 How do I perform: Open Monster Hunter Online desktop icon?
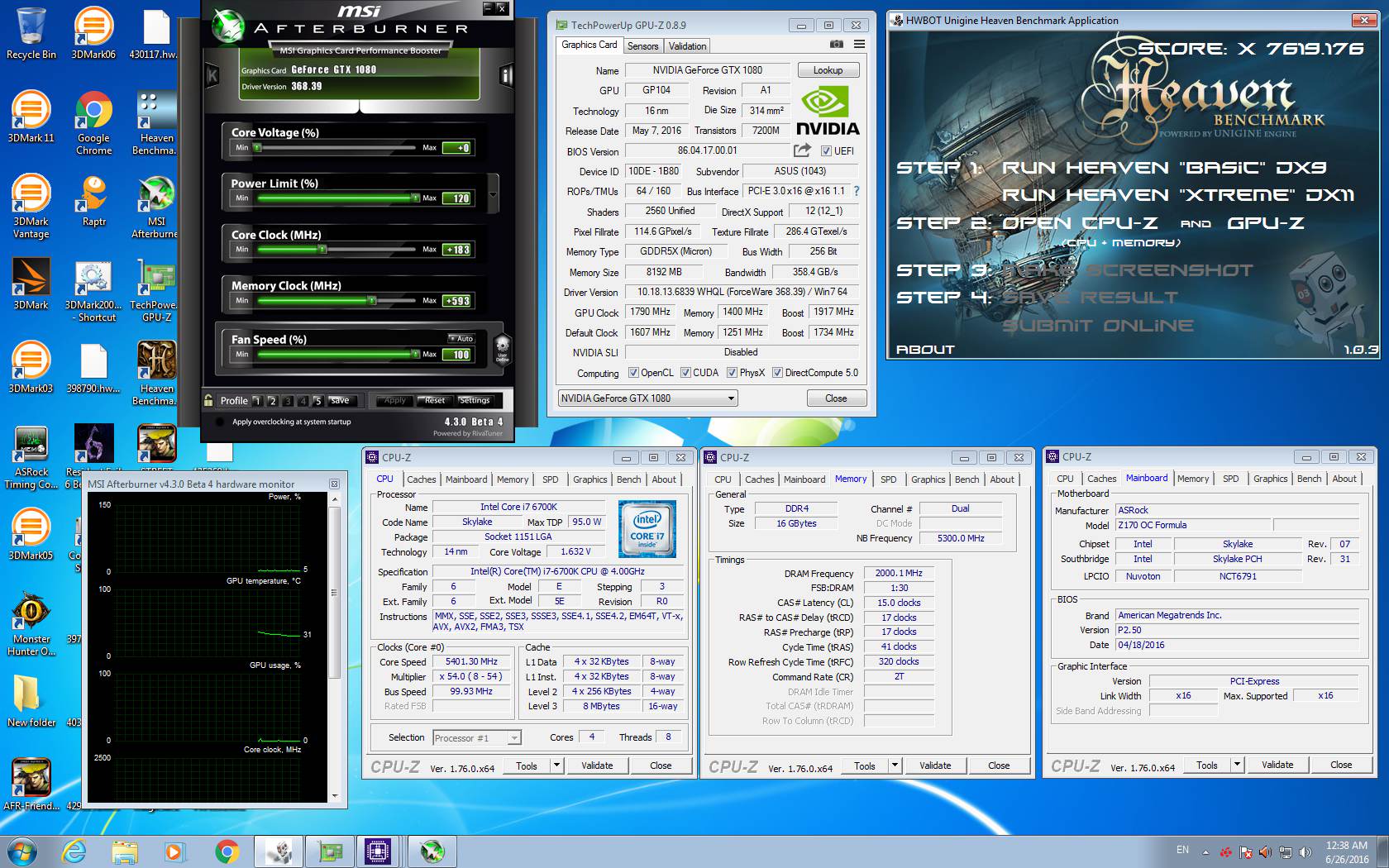(31, 623)
